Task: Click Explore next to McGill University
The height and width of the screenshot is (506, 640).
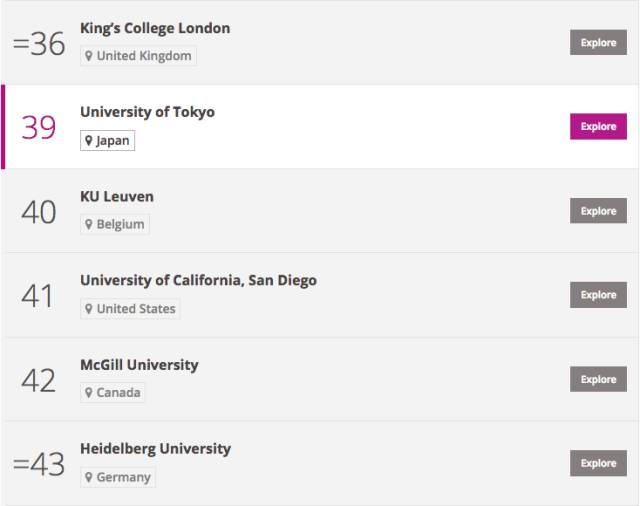Action: pos(598,379)
